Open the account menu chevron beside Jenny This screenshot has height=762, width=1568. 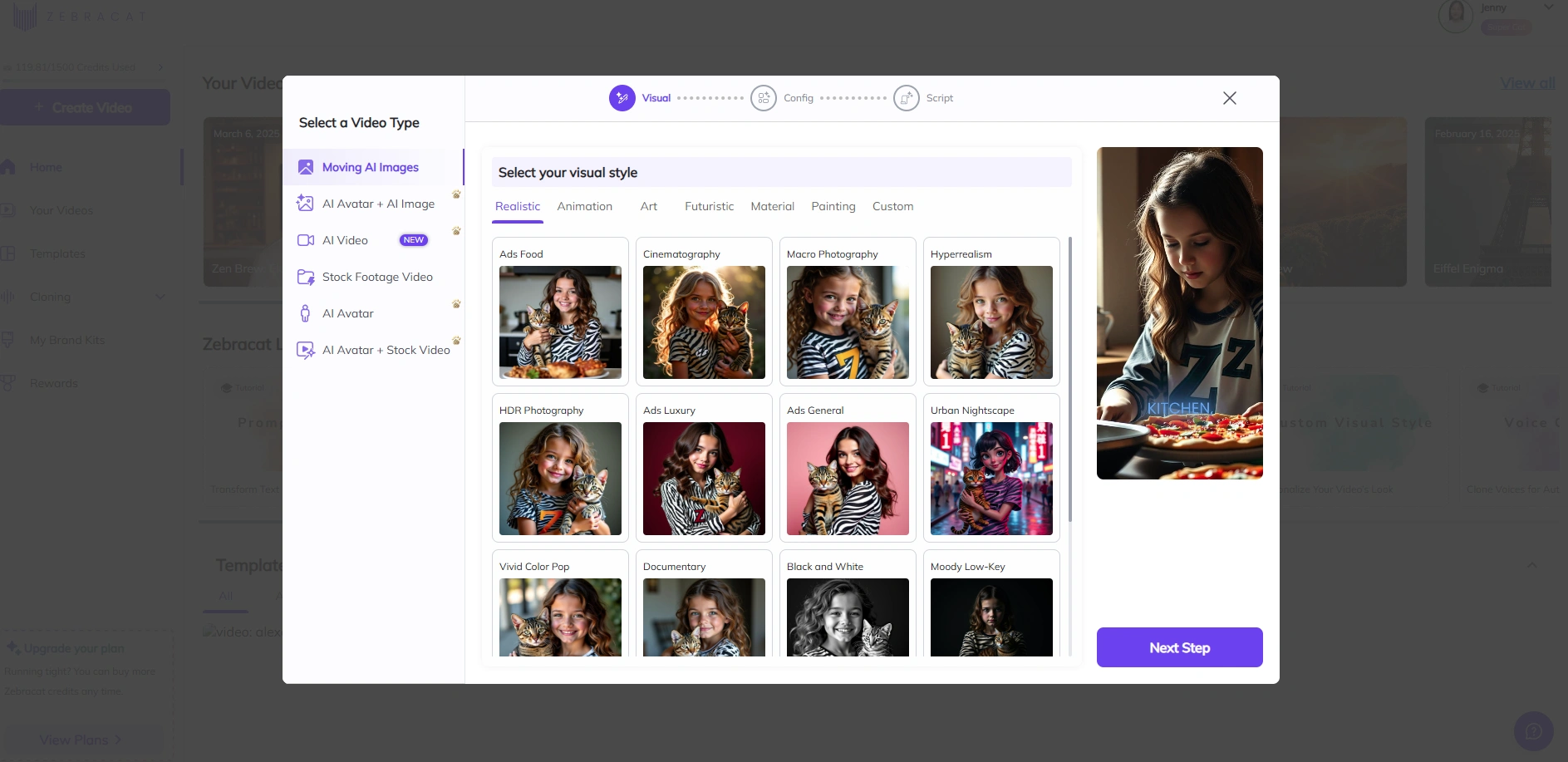pos(1549,7)
